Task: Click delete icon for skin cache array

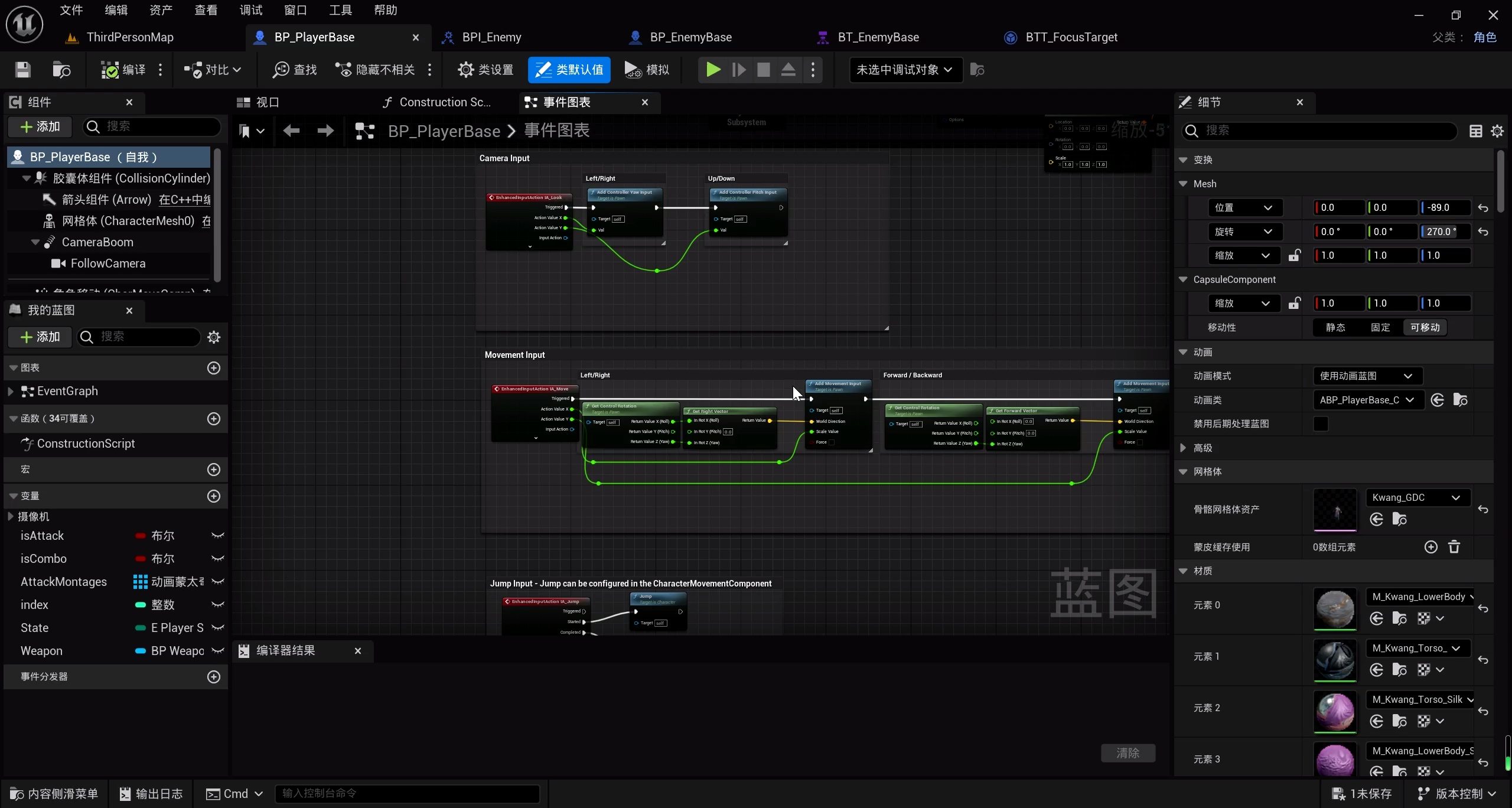Action: click(1454, 547)
